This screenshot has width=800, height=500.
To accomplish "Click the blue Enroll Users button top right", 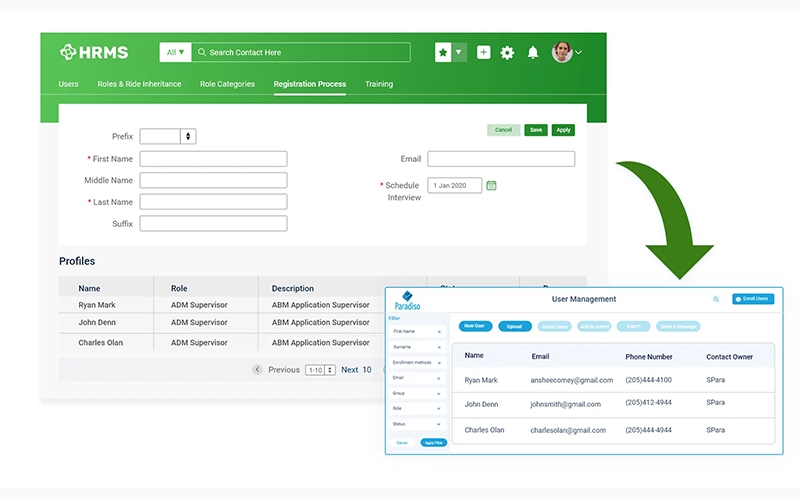I will click(753, 299).
